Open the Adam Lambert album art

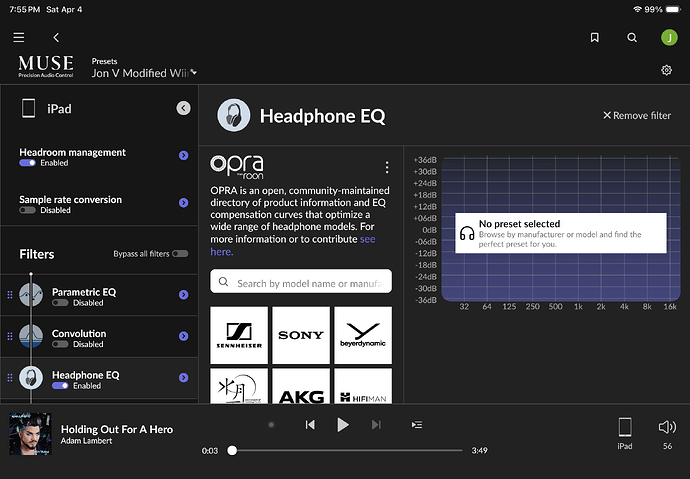tap(30, 434)
